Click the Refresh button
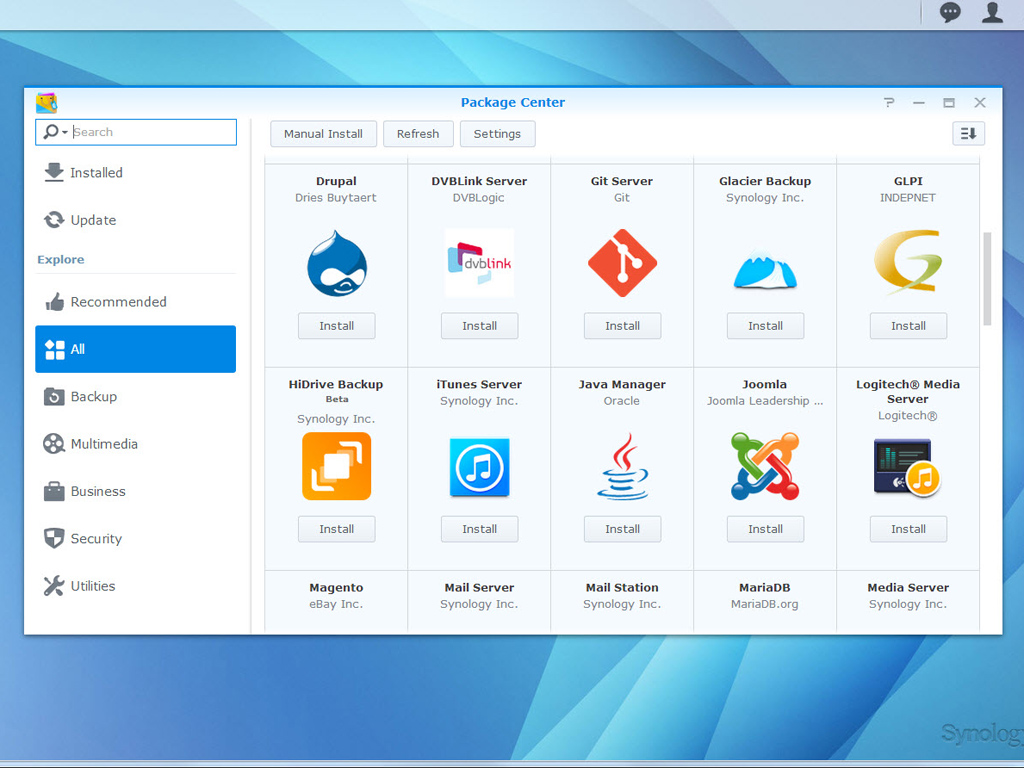Screen dimensions: 1024x768 [x=418, y=134]
